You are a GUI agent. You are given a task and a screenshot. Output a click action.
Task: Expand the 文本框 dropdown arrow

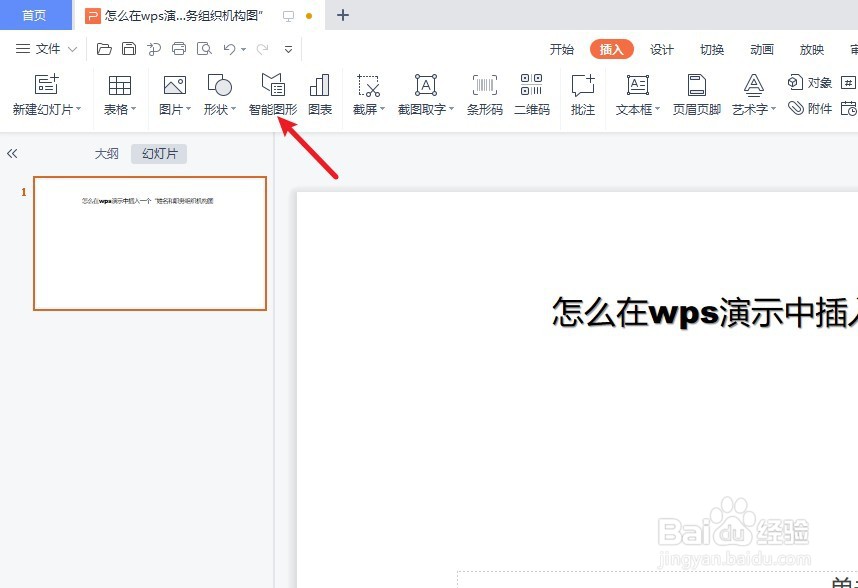(657, 109)
